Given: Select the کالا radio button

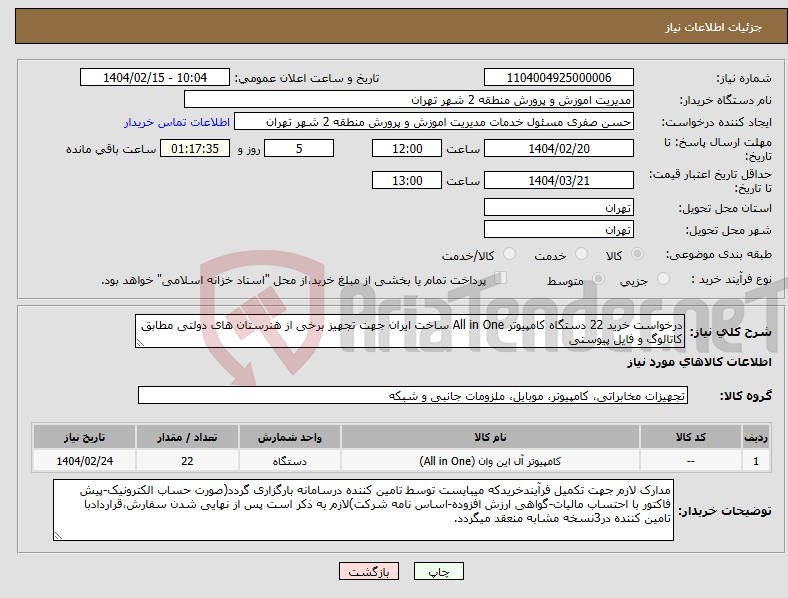Looking at the screenshot, I should 637,254.
